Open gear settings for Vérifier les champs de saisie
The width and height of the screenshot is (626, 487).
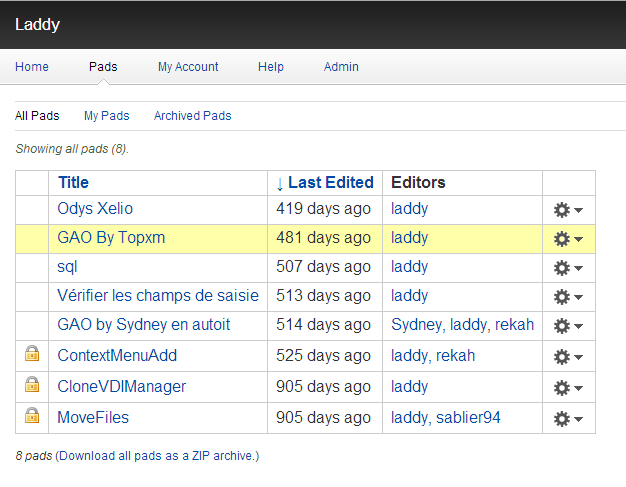pos(568,297)
